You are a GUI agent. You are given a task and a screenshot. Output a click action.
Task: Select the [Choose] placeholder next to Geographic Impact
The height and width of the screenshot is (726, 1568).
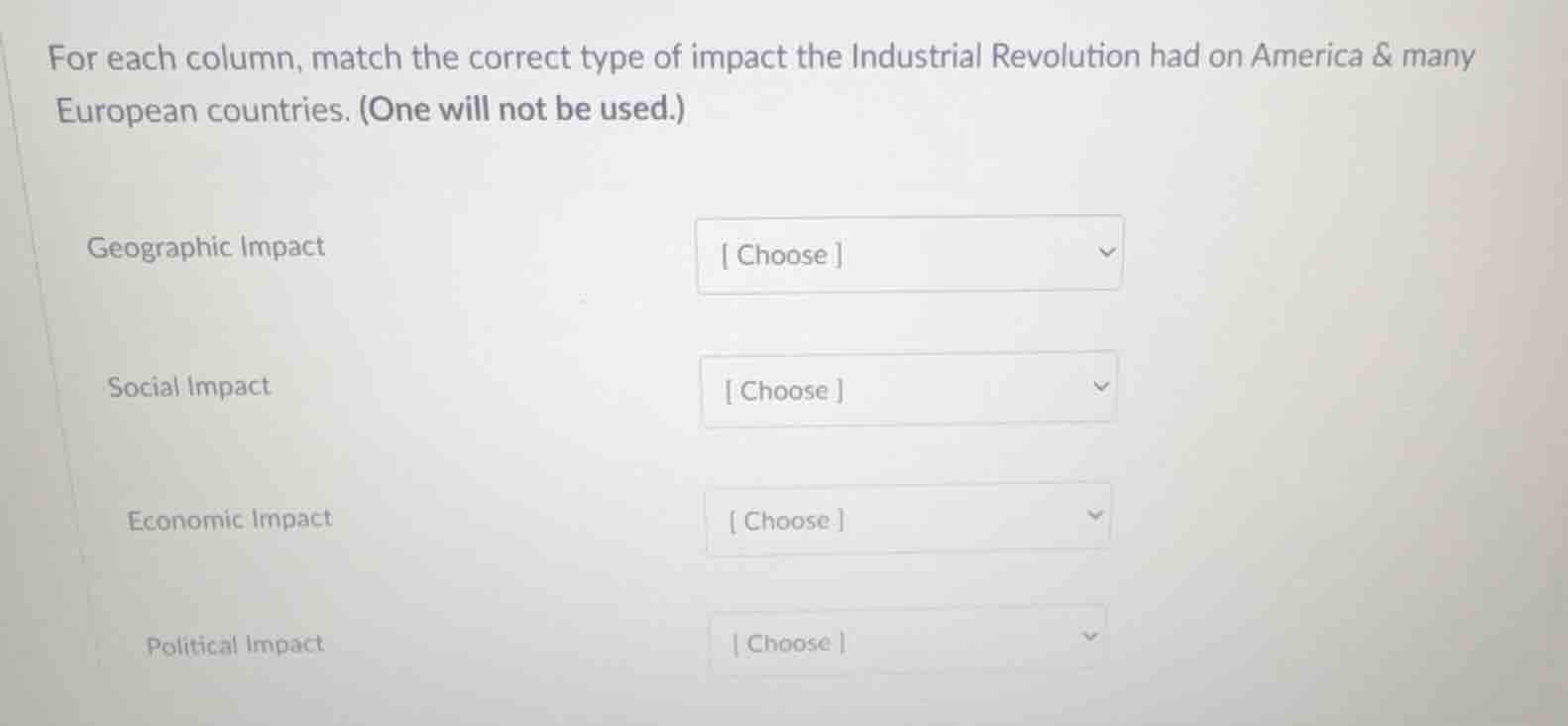(x=780, y=255)
